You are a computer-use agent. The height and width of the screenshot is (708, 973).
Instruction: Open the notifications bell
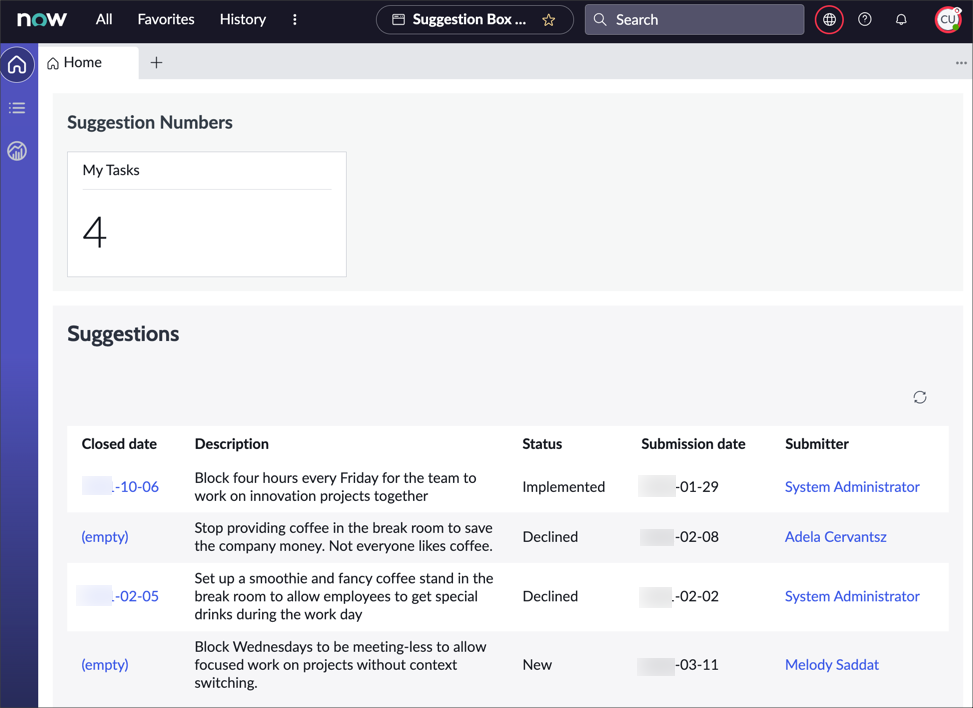pyautogui.click(x=901, y=19)
